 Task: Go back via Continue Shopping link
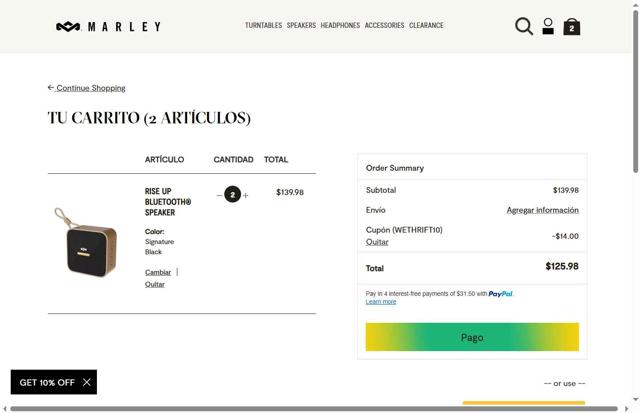click(87, 88)
